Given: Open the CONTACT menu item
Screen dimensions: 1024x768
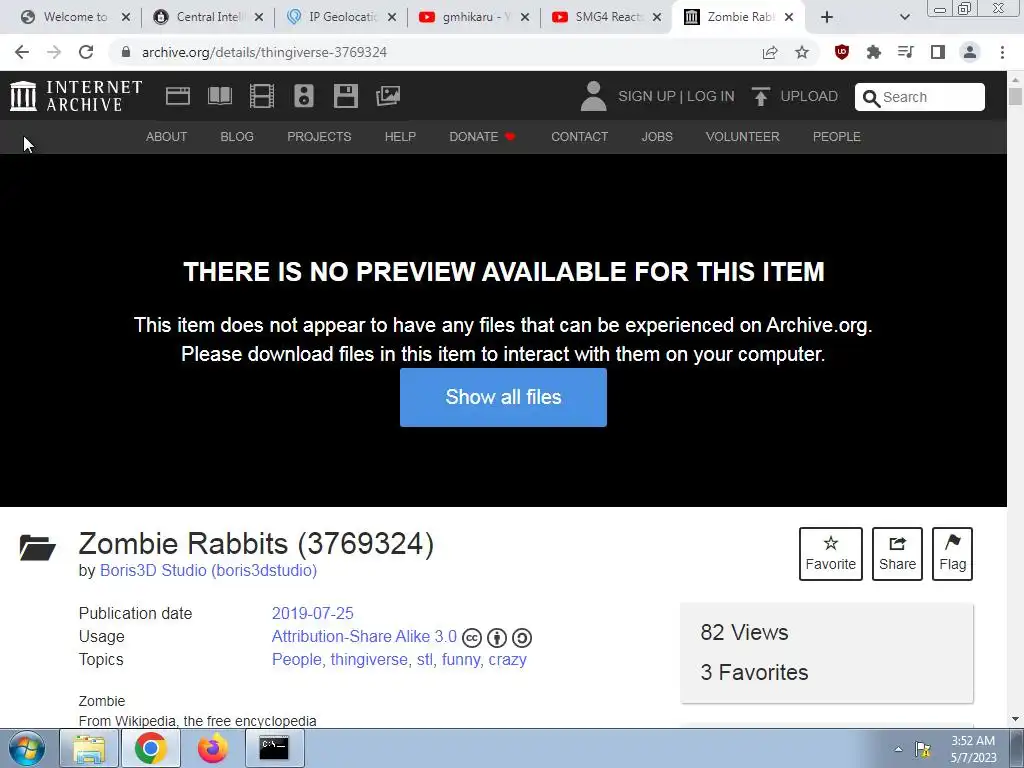Looking at the screenshot, I should pos(579,136).
